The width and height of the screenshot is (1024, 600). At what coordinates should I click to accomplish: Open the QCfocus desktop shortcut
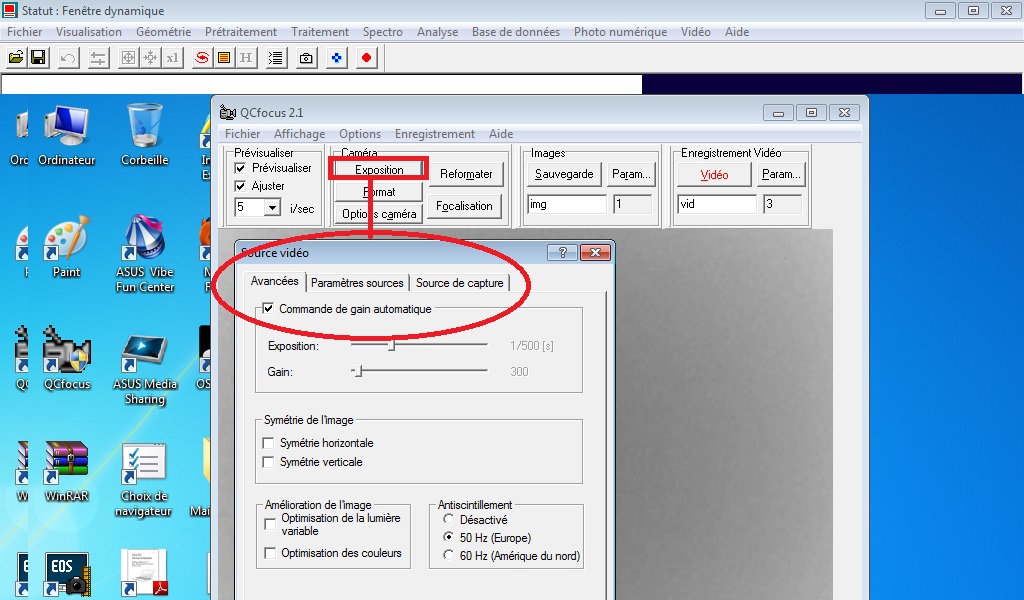66,358
